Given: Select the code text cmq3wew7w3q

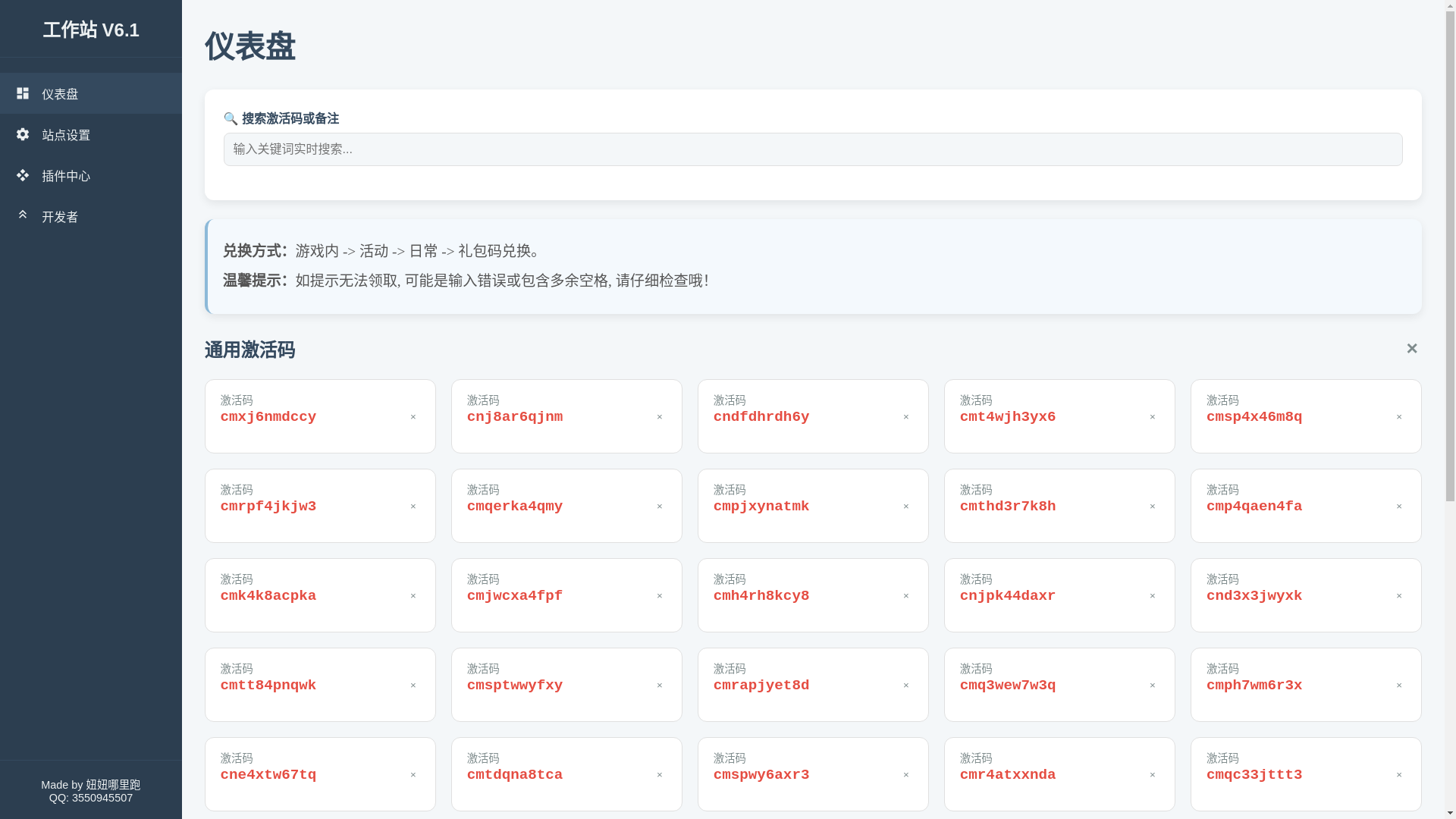Looking at the screenshot, I should tap(1008, 686).
